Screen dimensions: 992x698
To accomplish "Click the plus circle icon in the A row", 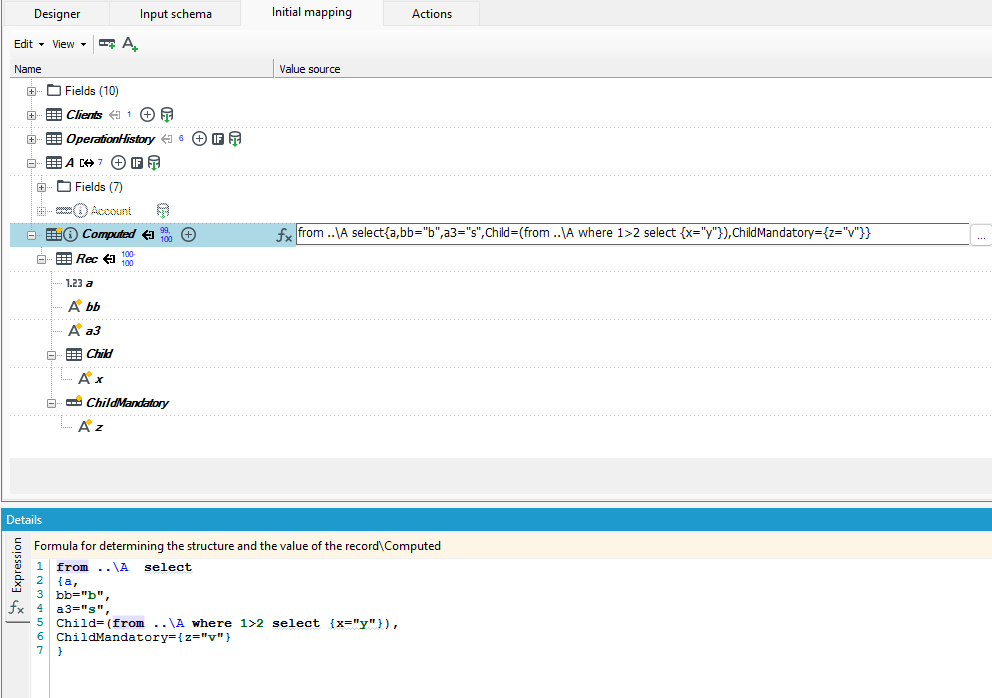I will tap(118, 163).
